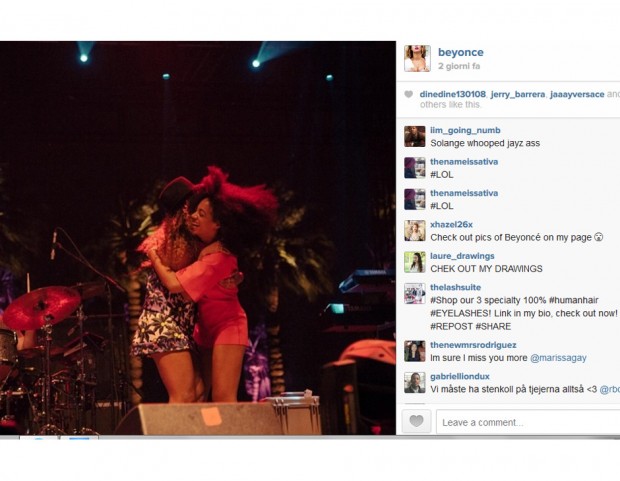Open dinedine130108 liker profile
This screenshot has height=481, width=620.
tap(453, 94)
